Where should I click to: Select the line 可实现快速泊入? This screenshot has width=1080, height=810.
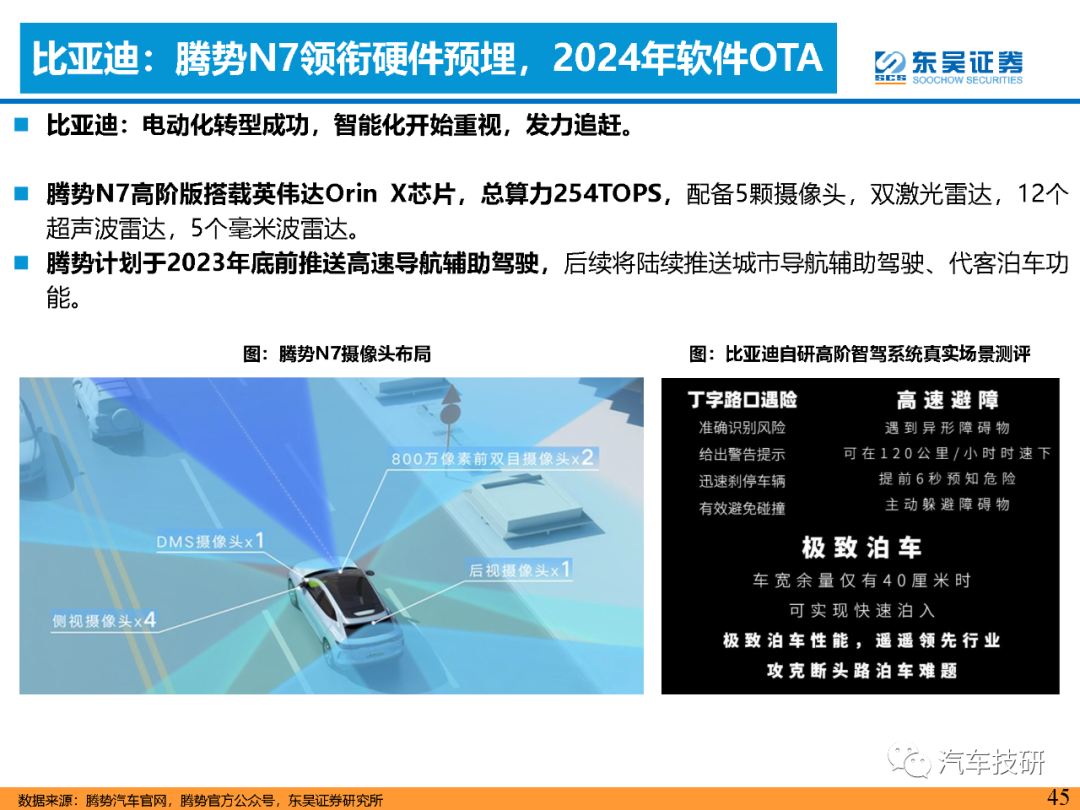(x=861, y=610)
